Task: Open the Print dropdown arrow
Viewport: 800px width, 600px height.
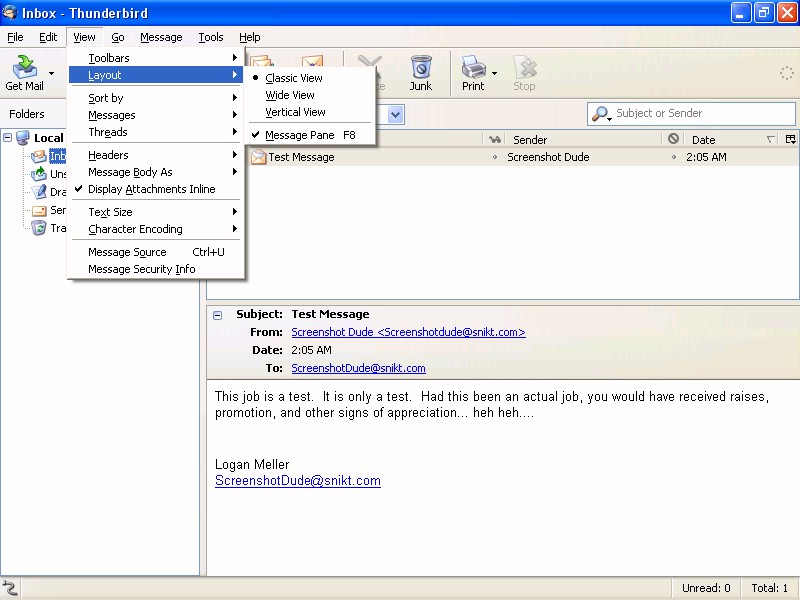Action: (x=494, y=73)
